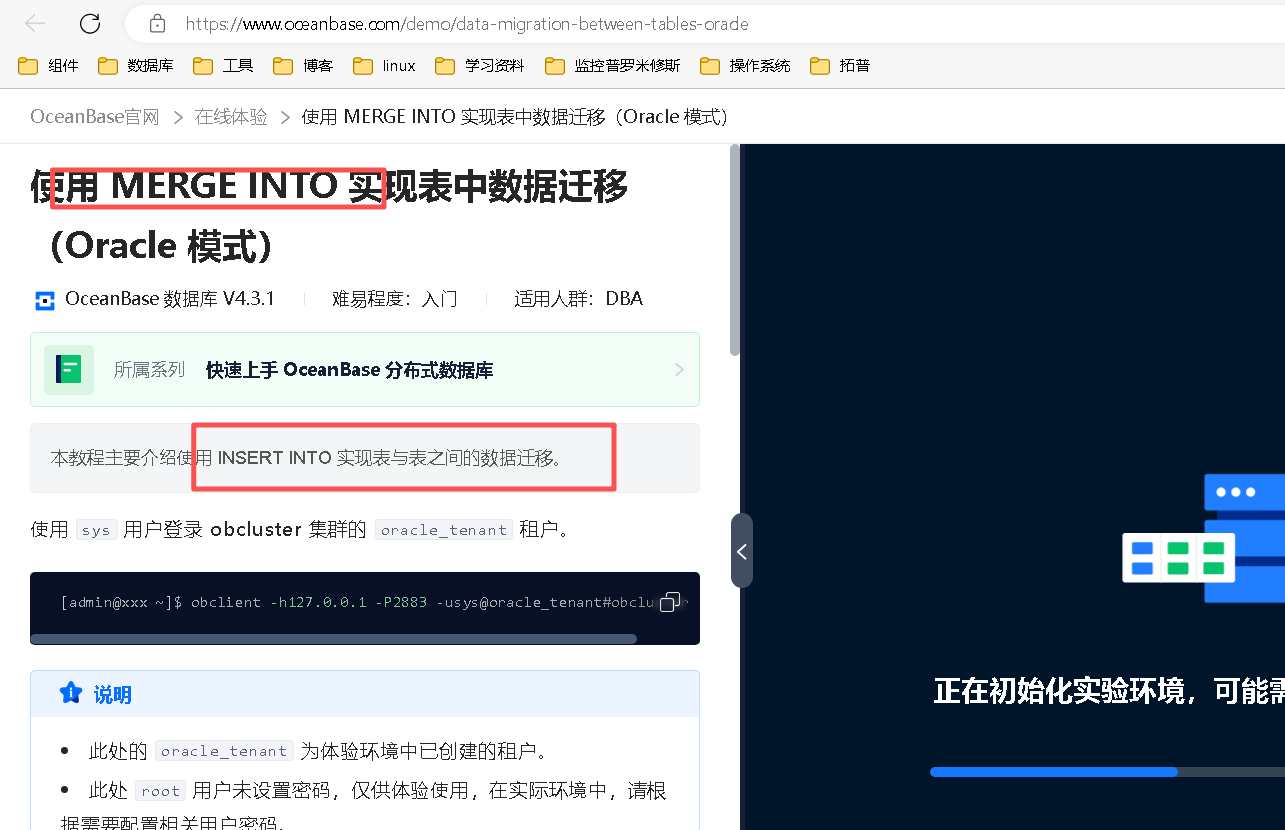Click the 本教程主要介绍 description text

306,458
